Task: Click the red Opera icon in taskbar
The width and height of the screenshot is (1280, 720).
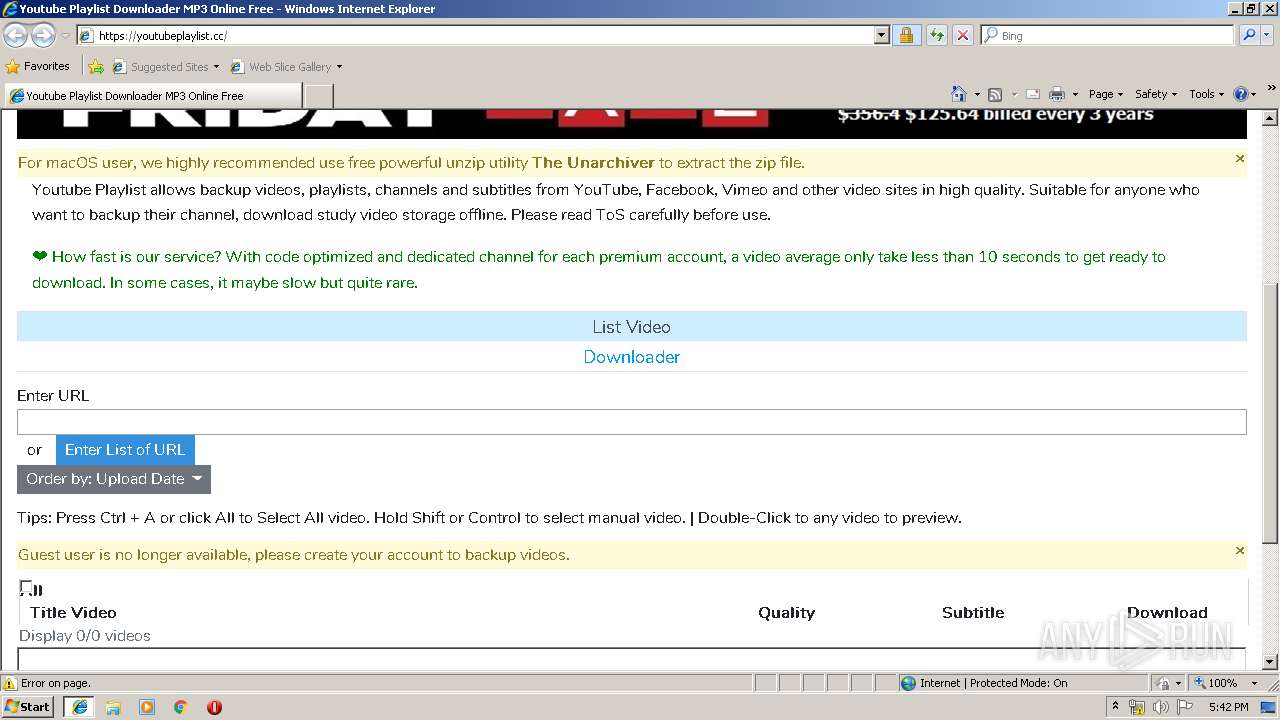Action: tap(214, 707)
